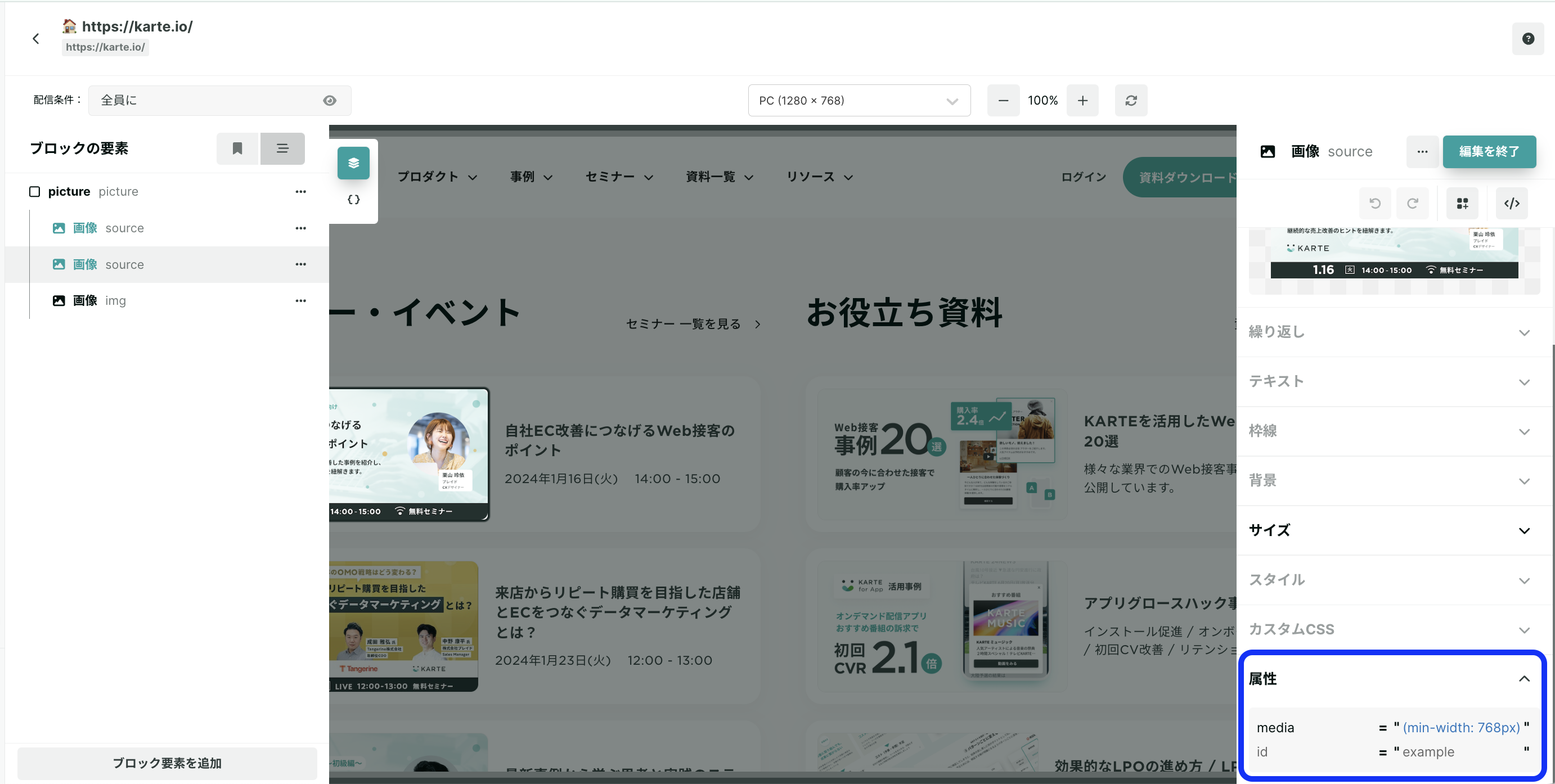Open more options for first 画像 source row
Screen dimensions: 1555x784
click(x=300, y=228)
